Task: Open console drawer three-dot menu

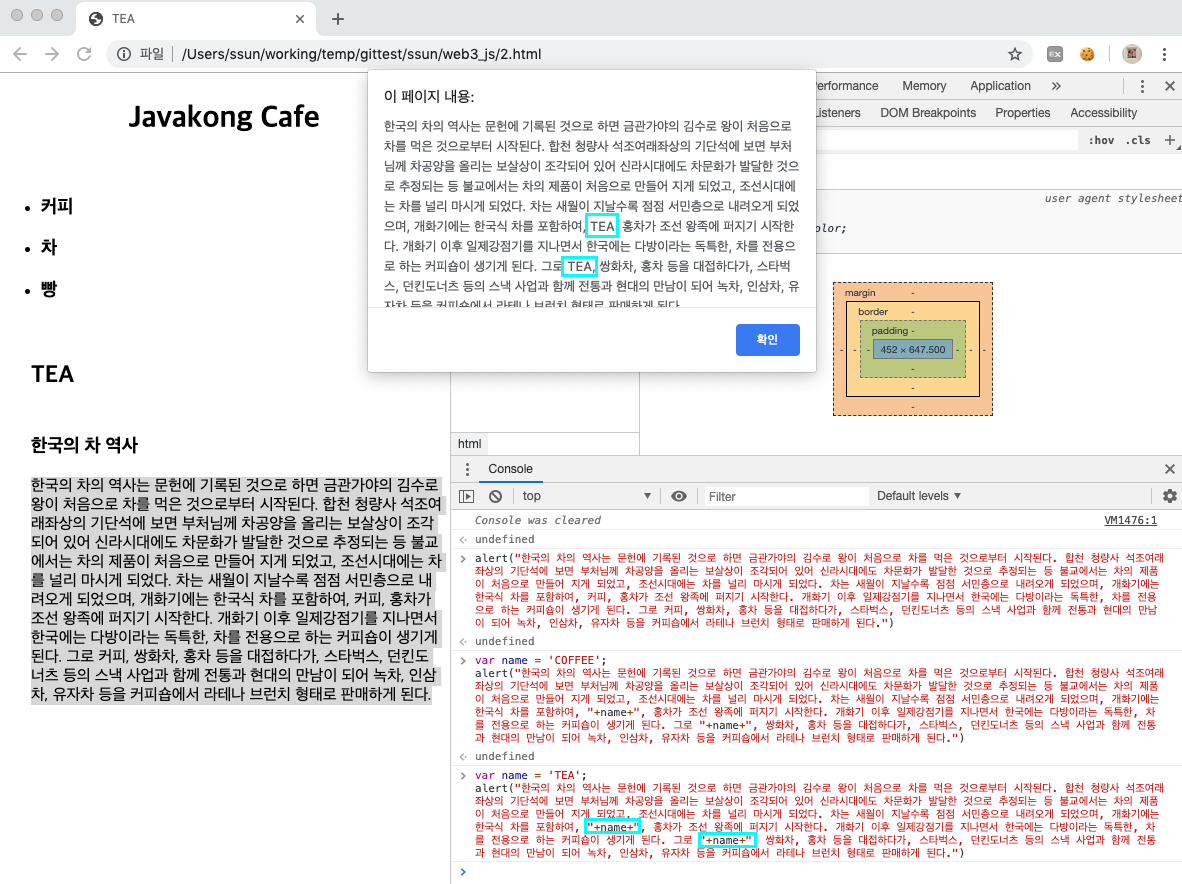Action: (x=467, y=469)
